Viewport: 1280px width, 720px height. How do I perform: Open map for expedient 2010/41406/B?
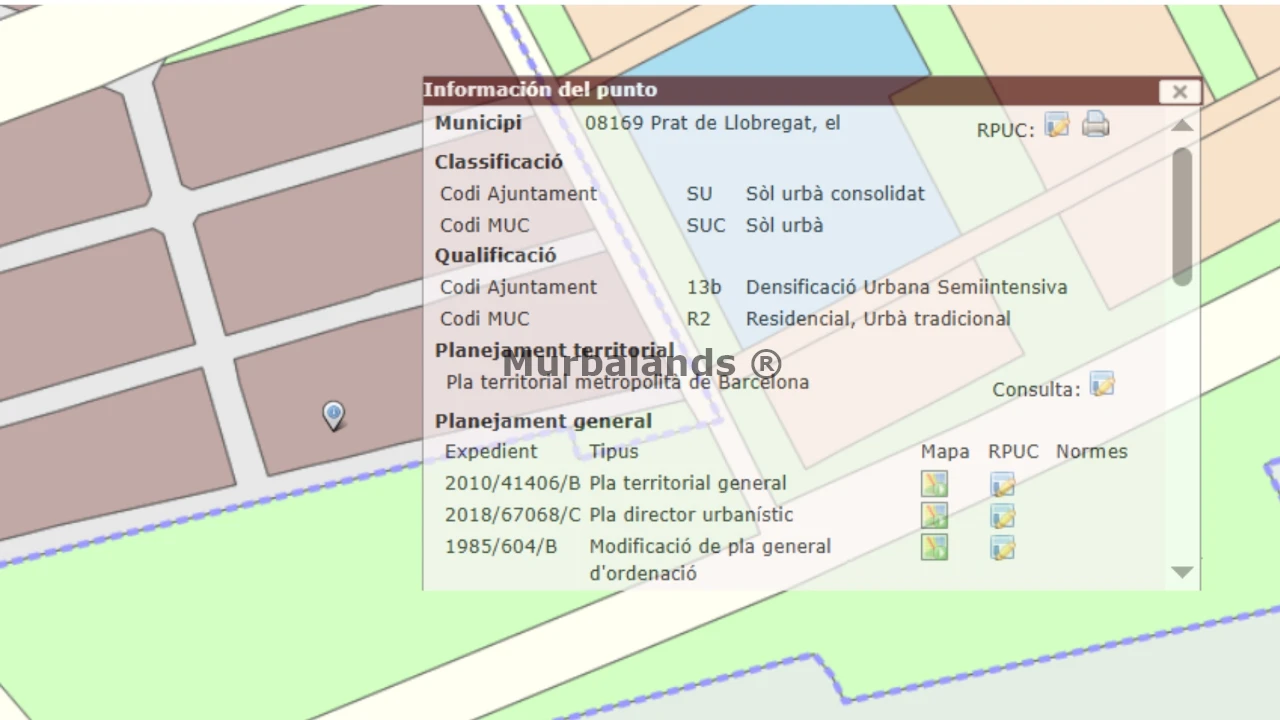click(x=934, y=484)
